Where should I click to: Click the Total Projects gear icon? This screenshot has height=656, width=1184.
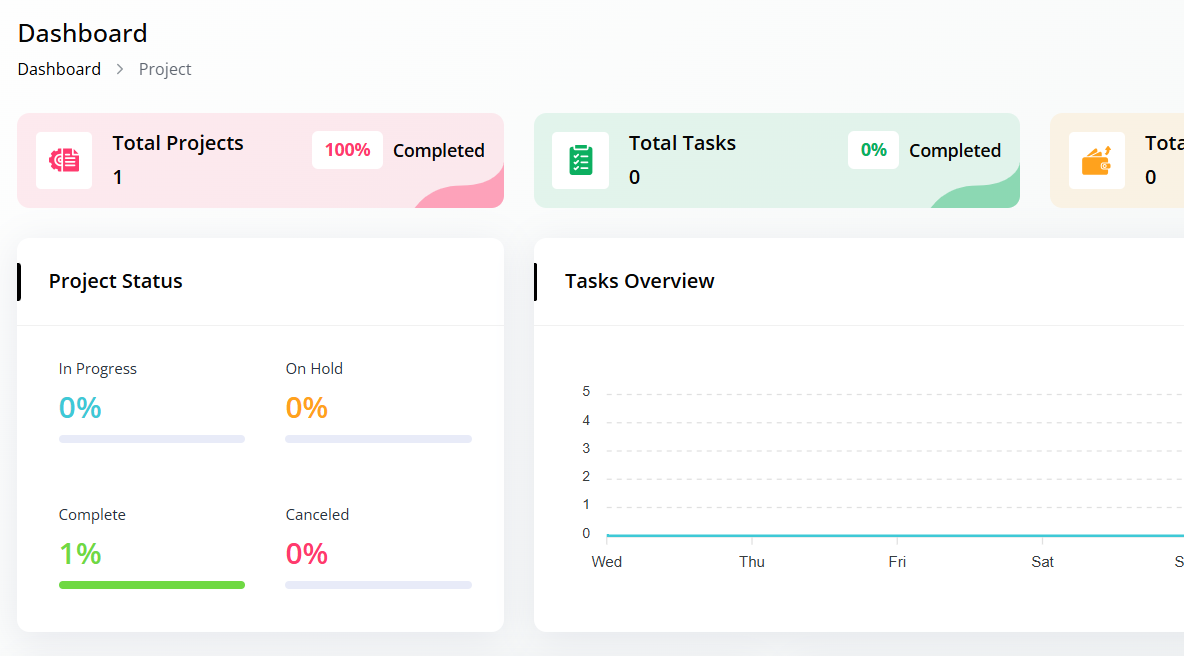(x=64, y=160)
